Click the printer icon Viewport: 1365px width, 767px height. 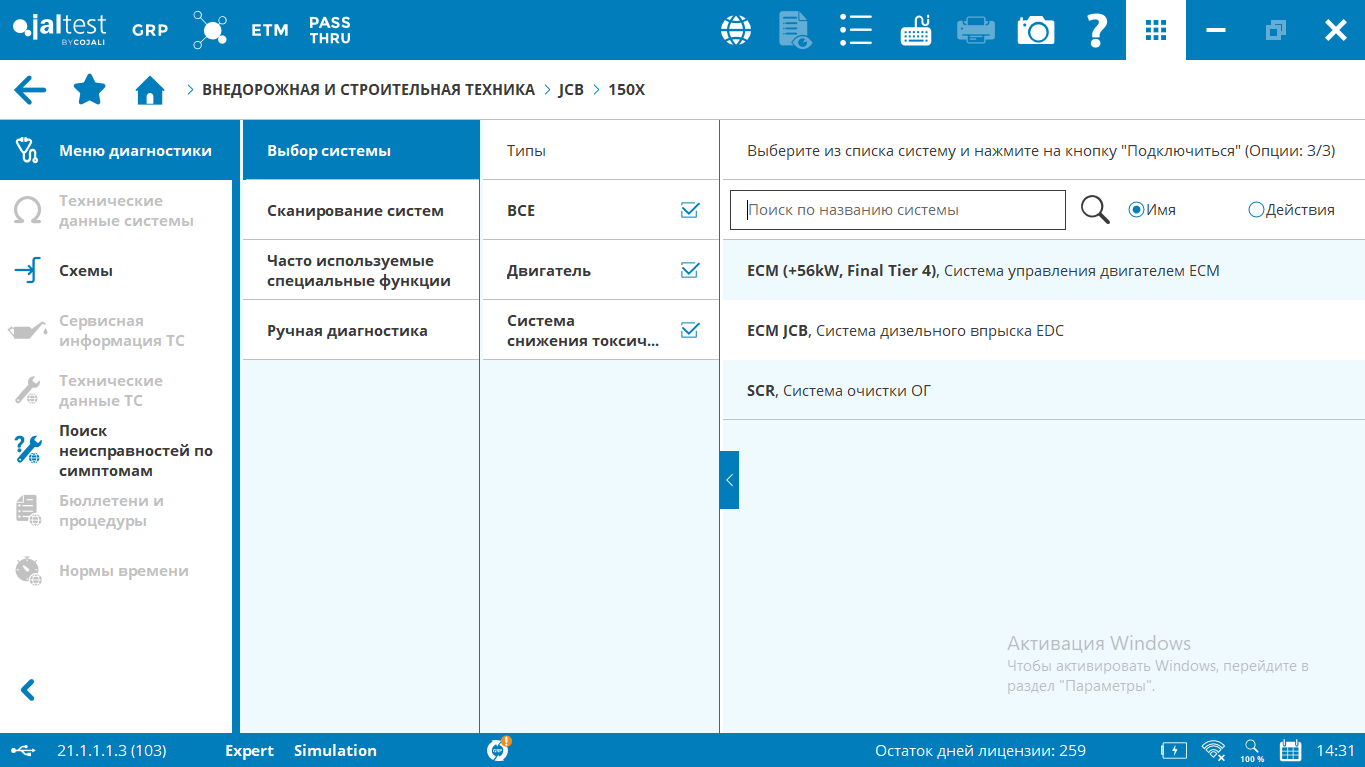(x=976, y=30)
